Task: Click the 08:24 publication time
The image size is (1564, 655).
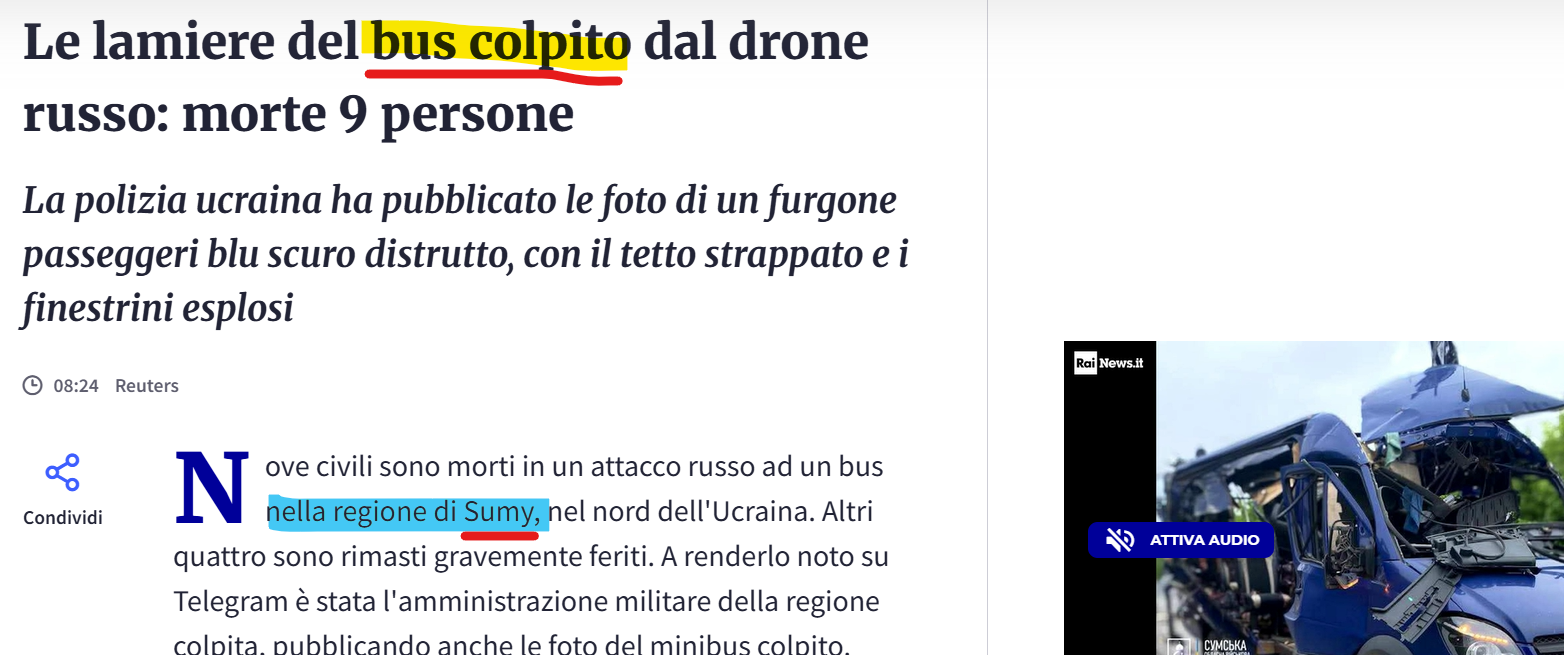Action: click(x=76, y=386)
